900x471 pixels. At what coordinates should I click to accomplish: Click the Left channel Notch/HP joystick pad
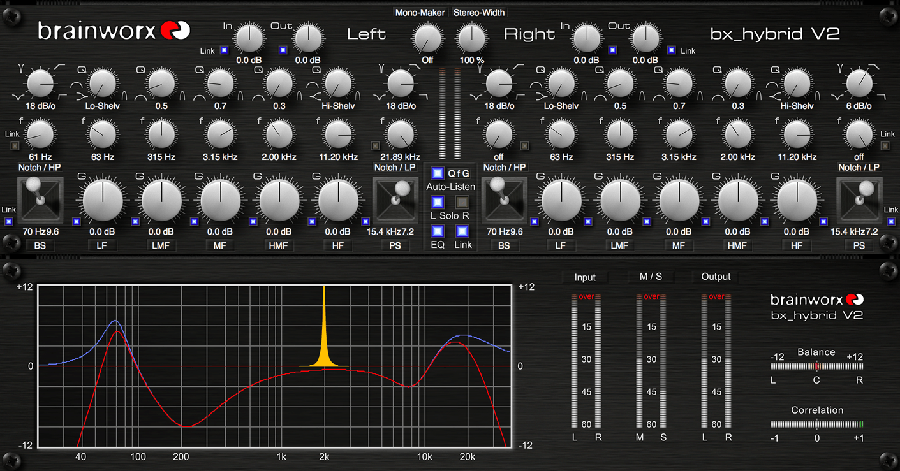[39, 199]
